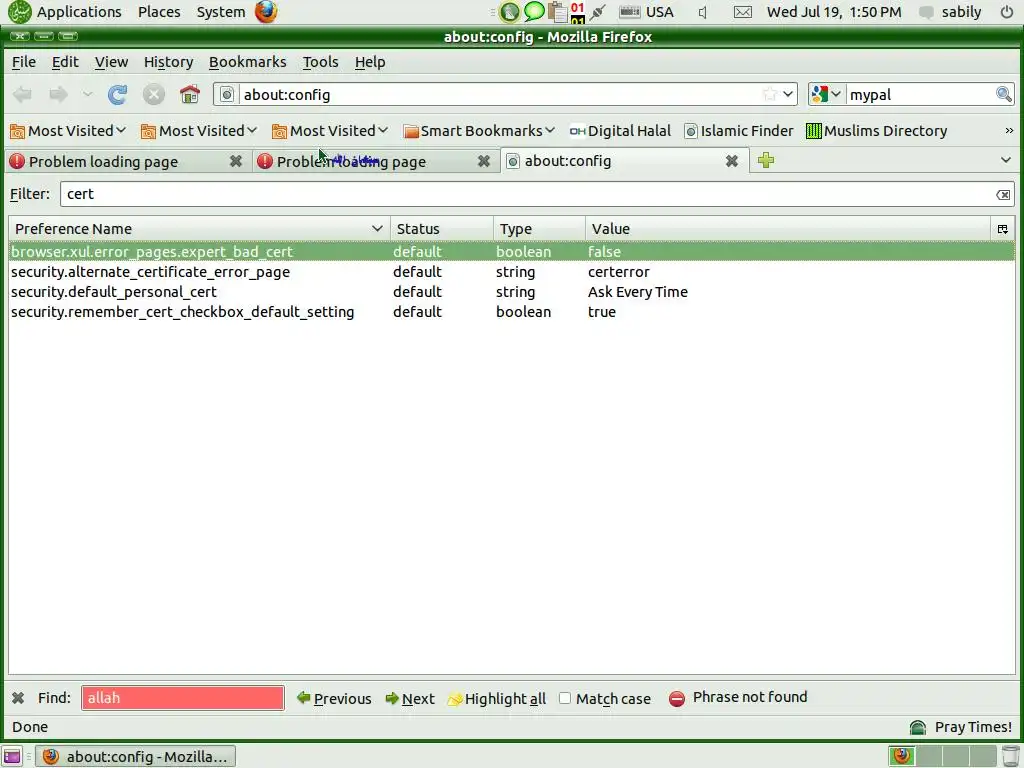Sort by Preference Name column header

(x=199, y=229)
